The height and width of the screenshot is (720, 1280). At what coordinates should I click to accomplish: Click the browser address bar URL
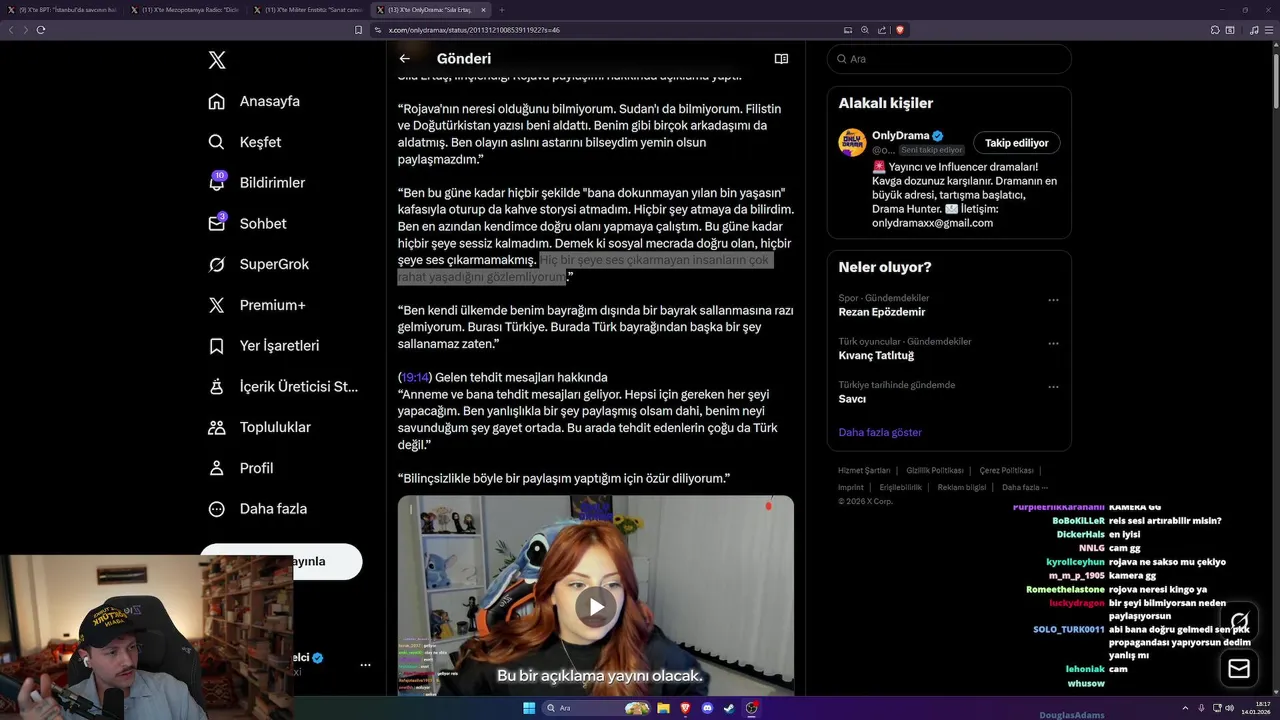(474, 30)
